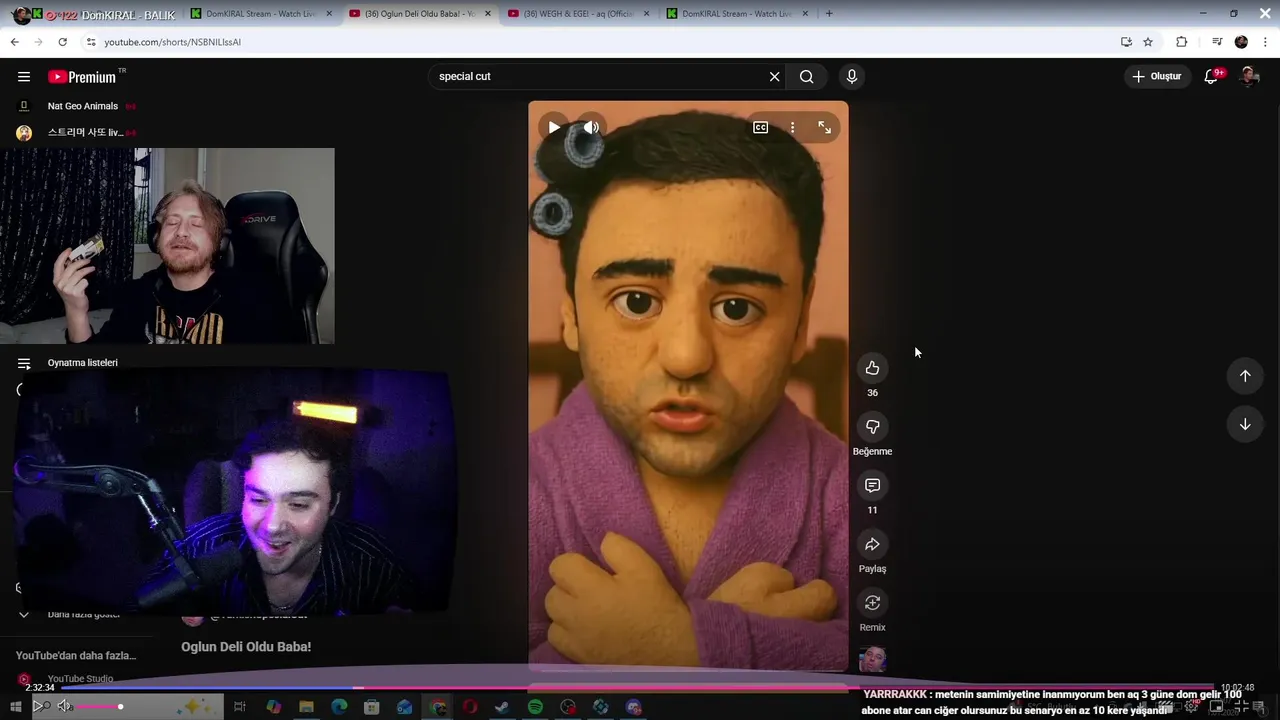Mute the stream player volume
Viewport: 1280px width, 720px height.
(64, 706)
